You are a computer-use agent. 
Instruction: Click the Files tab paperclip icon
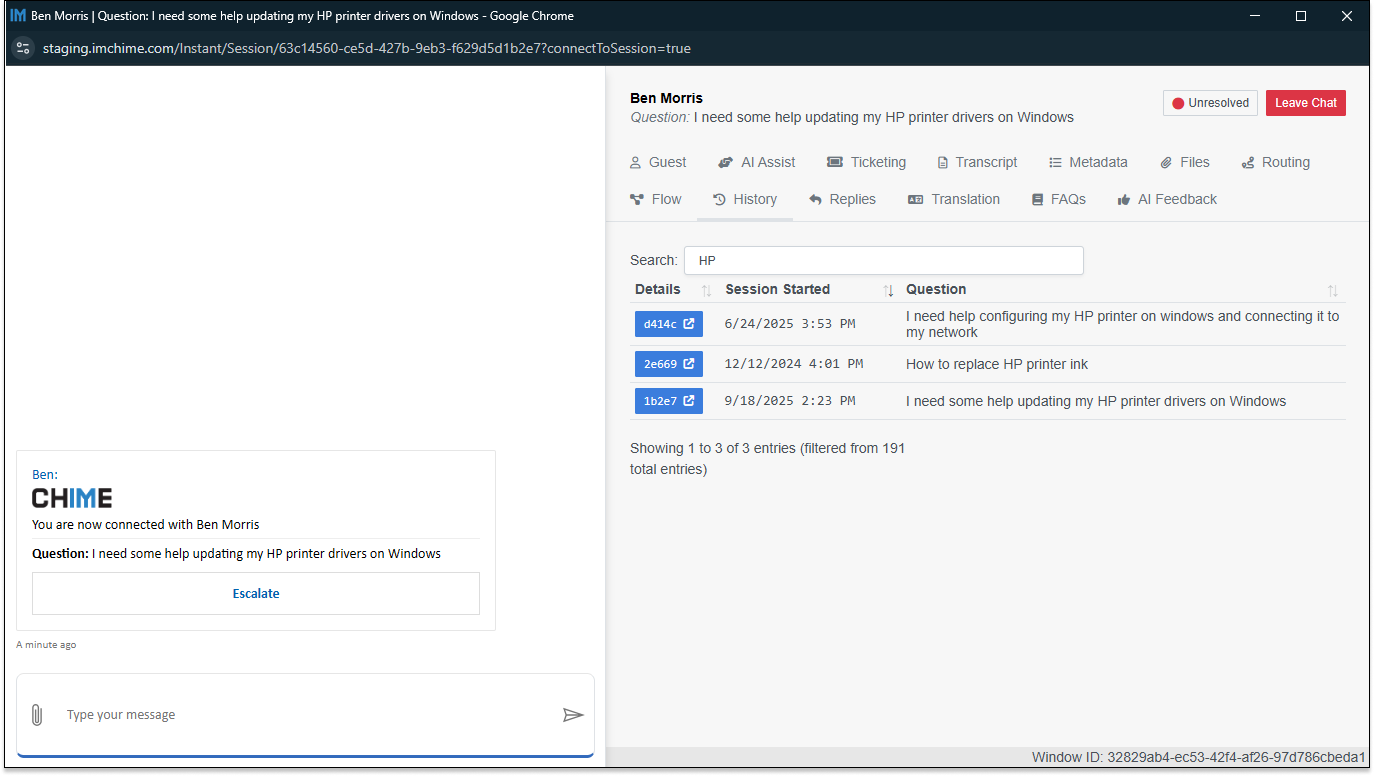coord(1166,163)
